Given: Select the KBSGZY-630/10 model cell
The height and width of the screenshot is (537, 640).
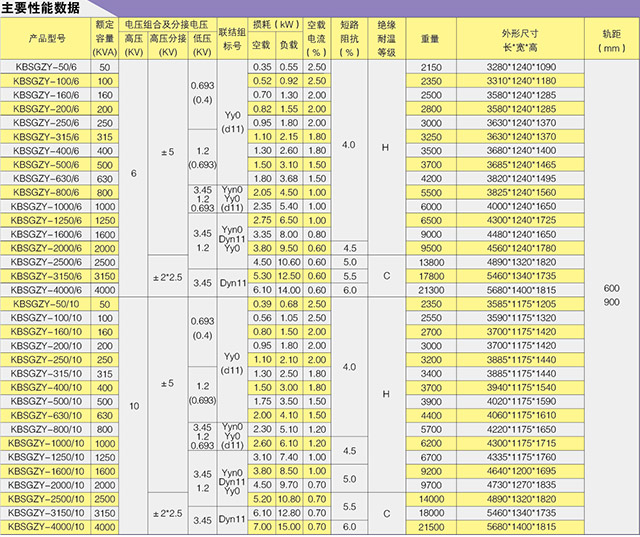Looking at the screenshot, I should click(x=46, y=415).
